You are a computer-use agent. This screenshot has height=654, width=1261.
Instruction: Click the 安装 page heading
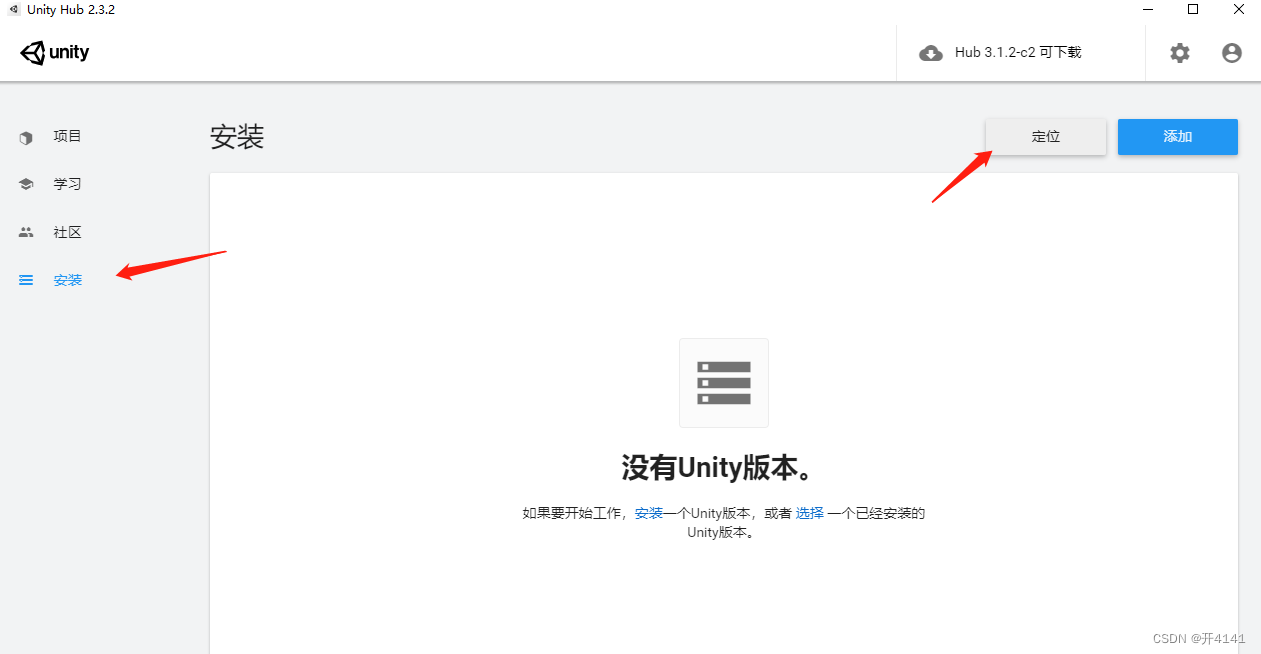(x=237, y=137)
